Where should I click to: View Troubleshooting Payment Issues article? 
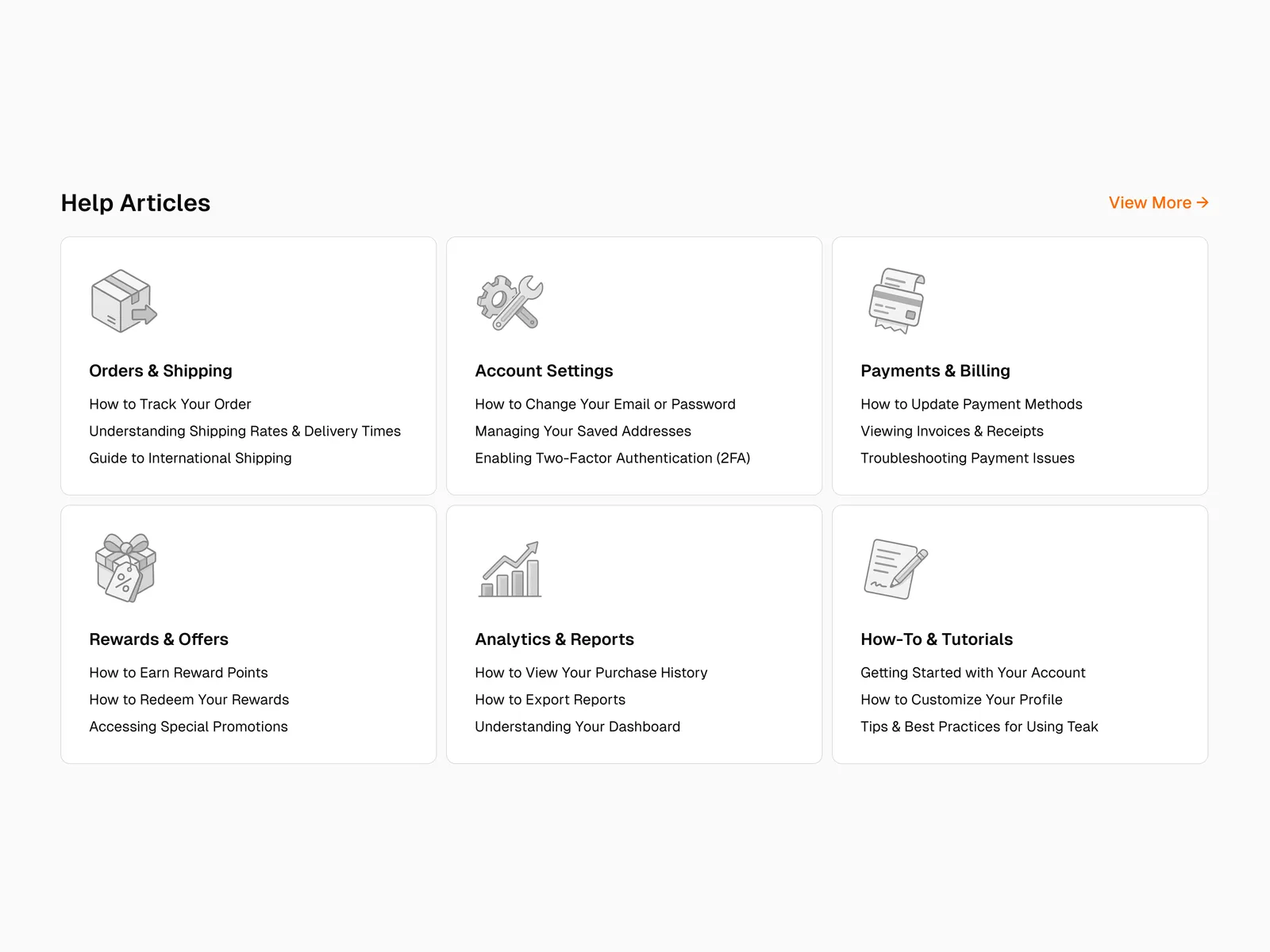967,459
